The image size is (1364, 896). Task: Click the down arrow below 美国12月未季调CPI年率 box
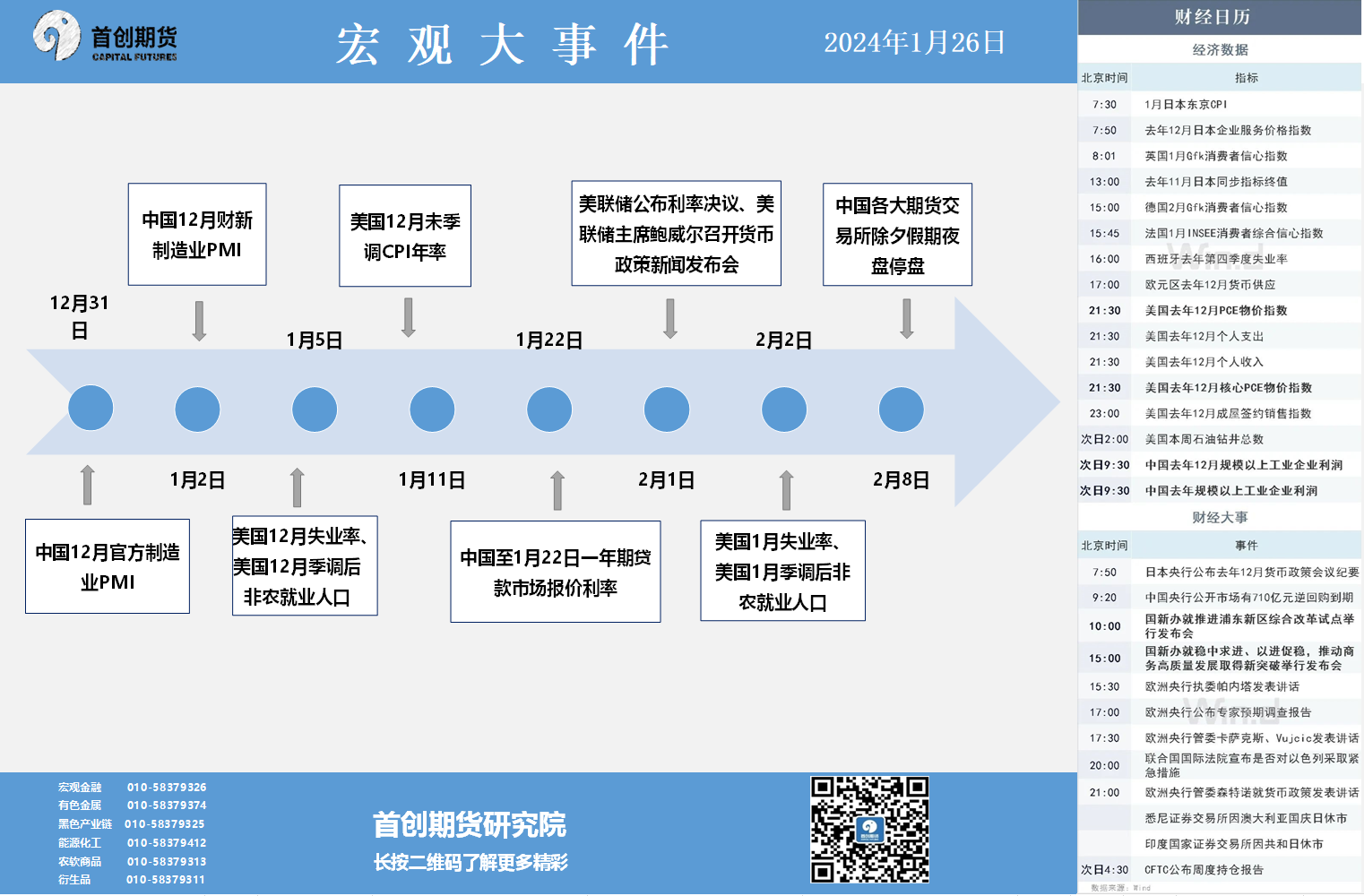(x=408, y=317)
